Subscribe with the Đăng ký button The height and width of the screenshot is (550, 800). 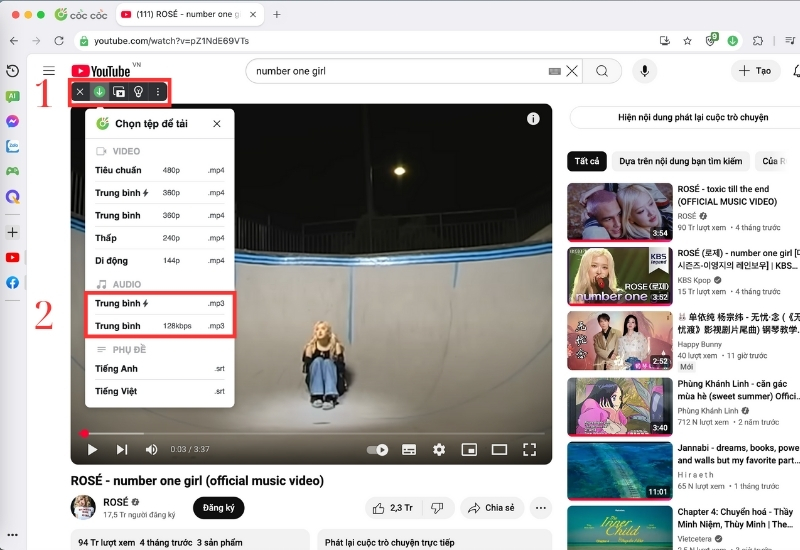pos(218,508)
